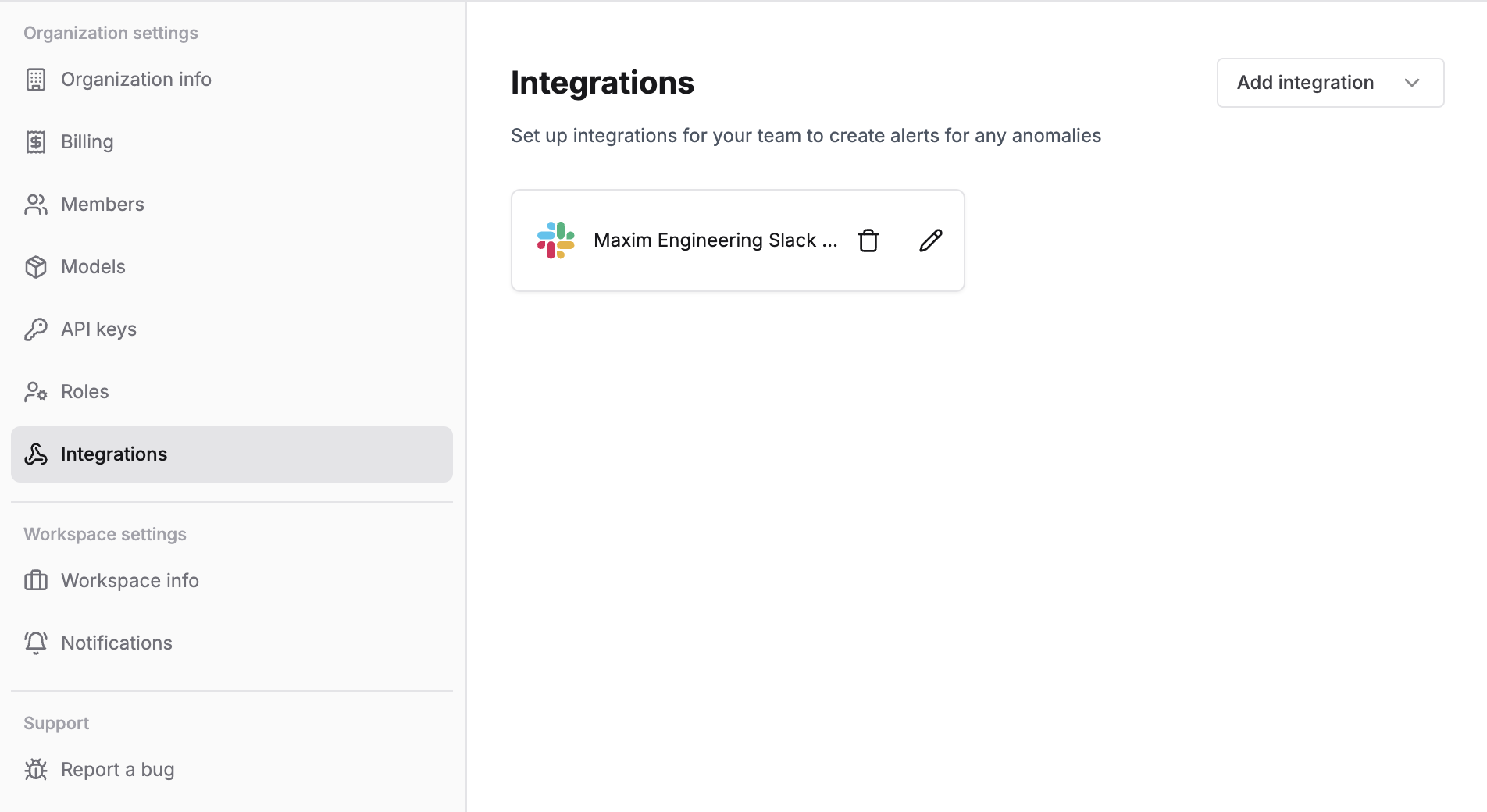Open Models via the cube icon
1487x812 pixels.
36,266
